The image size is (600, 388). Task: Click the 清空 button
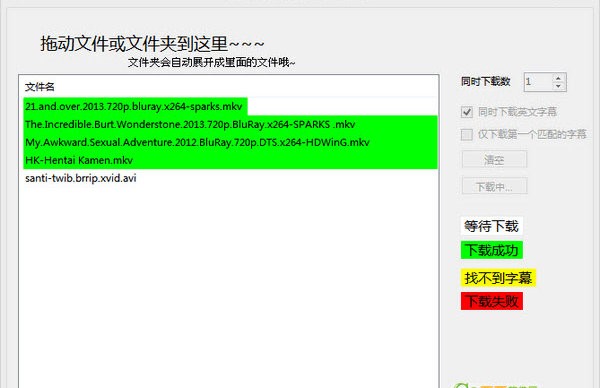[x=494, y=160]
